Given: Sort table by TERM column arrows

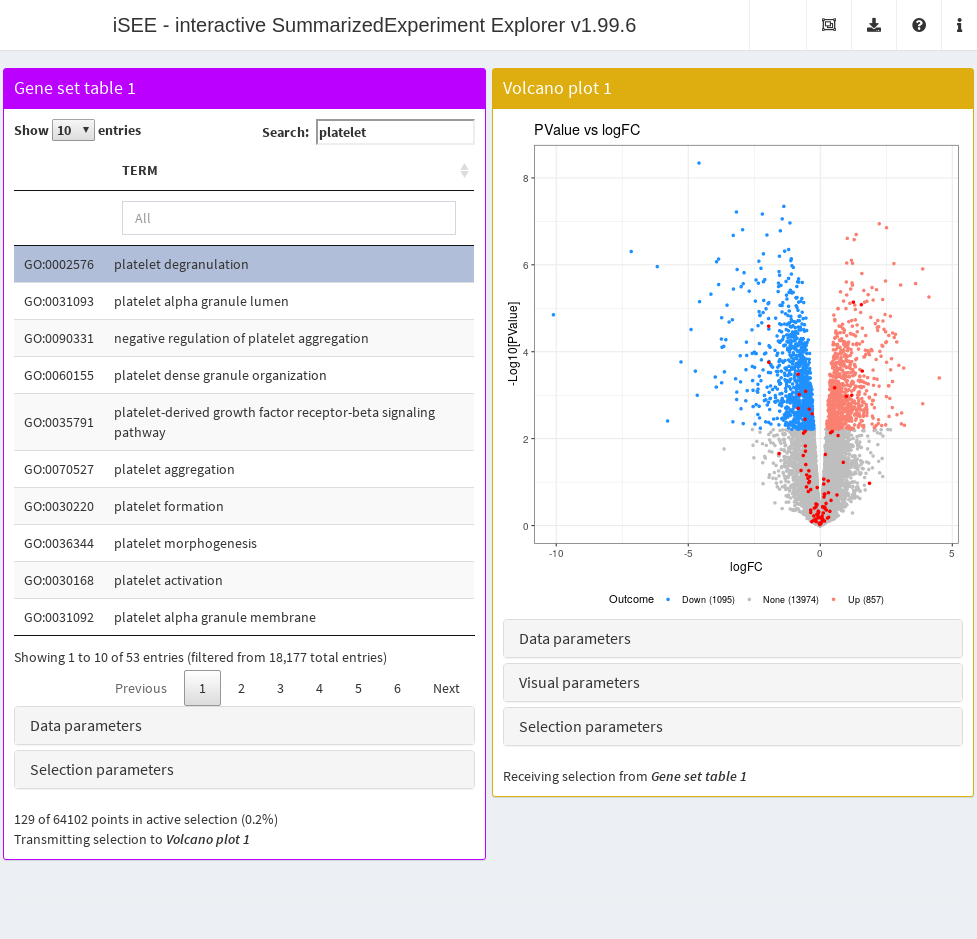Looking at the screenshot, I should (464, 171).
